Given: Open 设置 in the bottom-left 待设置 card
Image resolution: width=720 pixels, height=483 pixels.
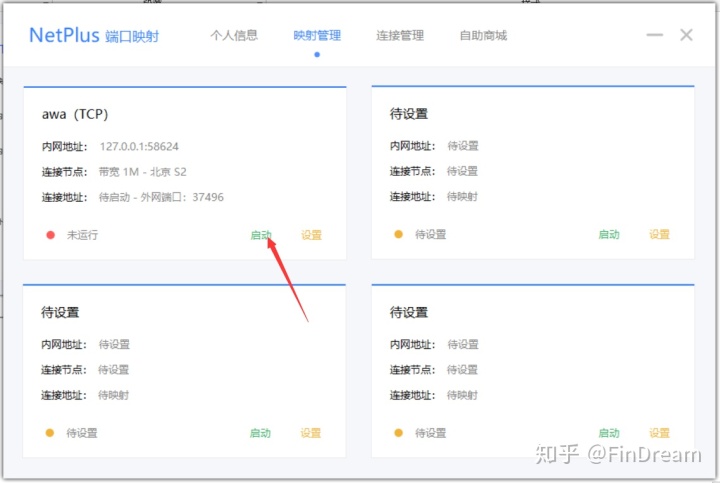Looking at the screenshot, I should (311, 433).
